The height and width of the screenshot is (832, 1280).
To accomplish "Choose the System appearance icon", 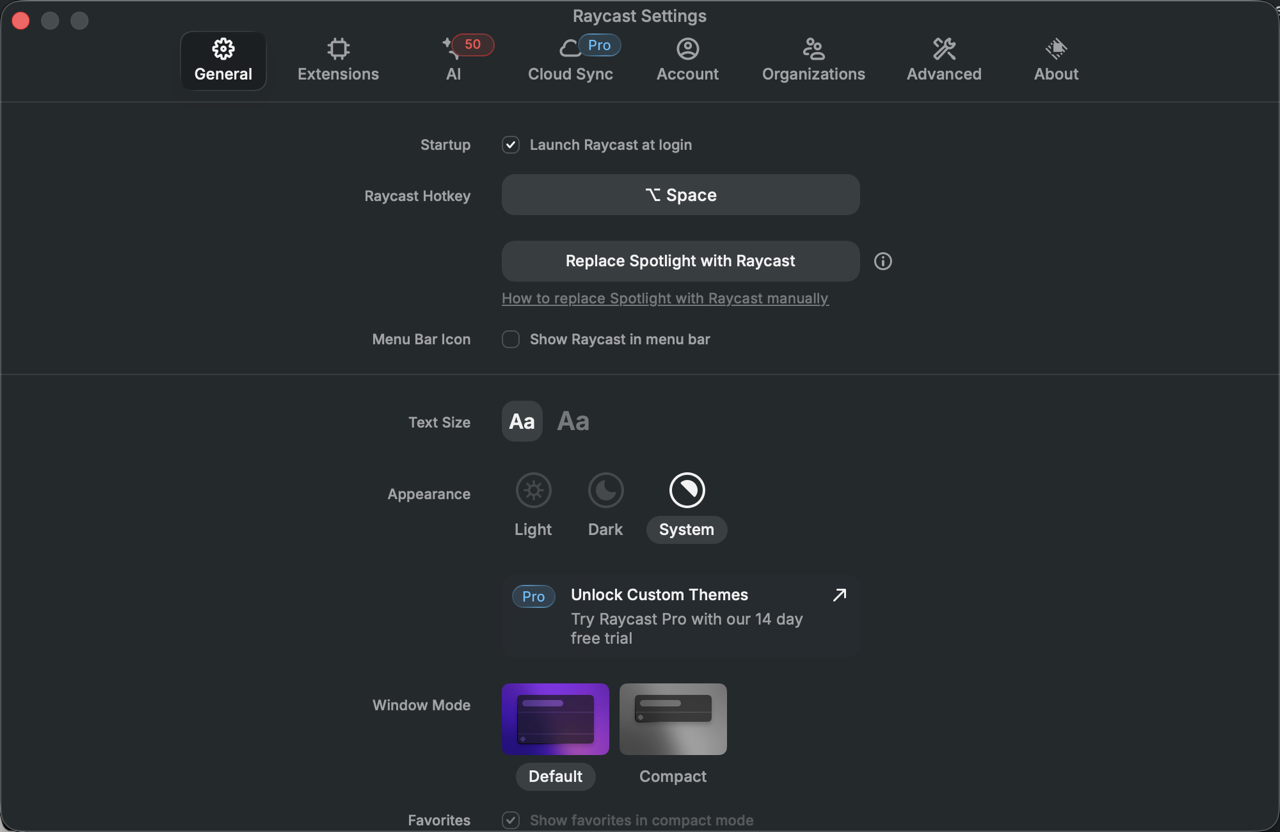I will click(687, 490).
